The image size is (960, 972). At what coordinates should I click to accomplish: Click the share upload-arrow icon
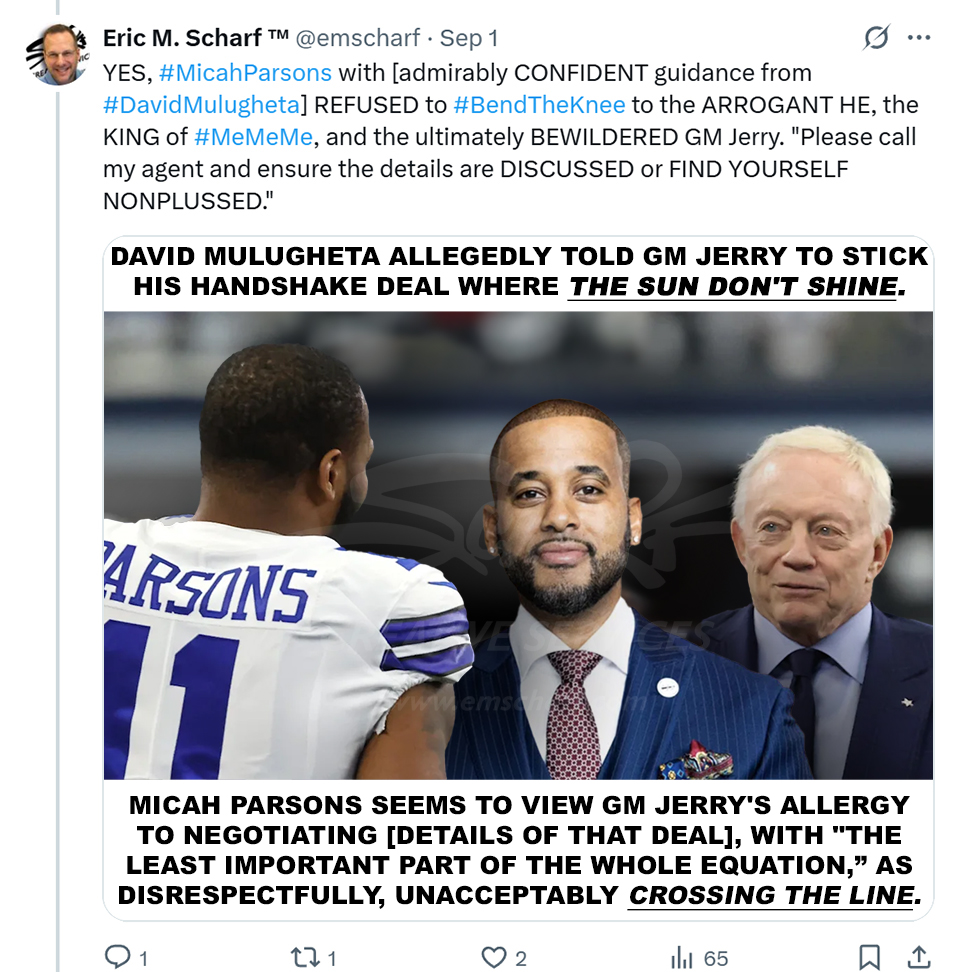[919, 957]
